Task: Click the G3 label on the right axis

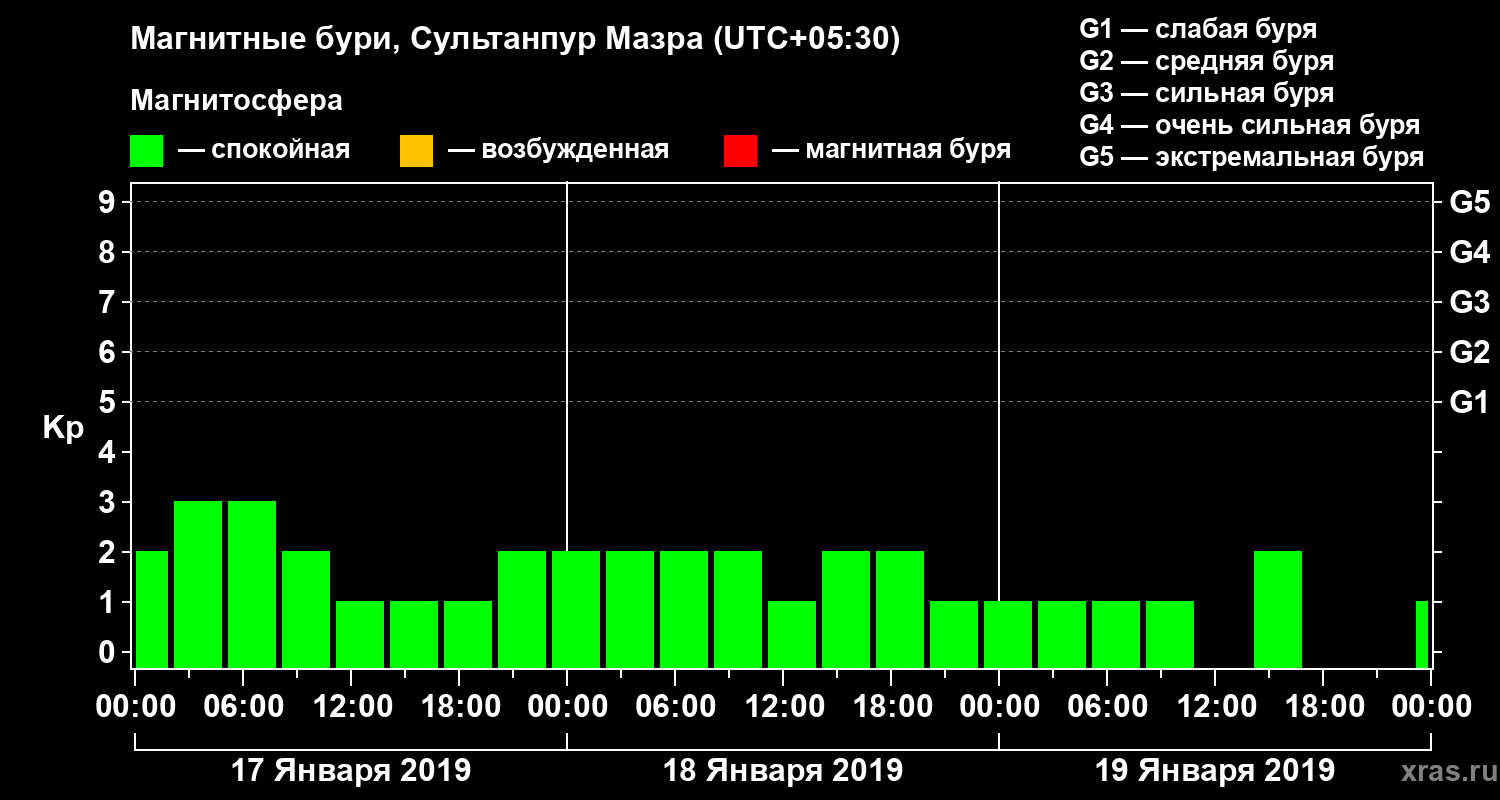Action: 1469,303
